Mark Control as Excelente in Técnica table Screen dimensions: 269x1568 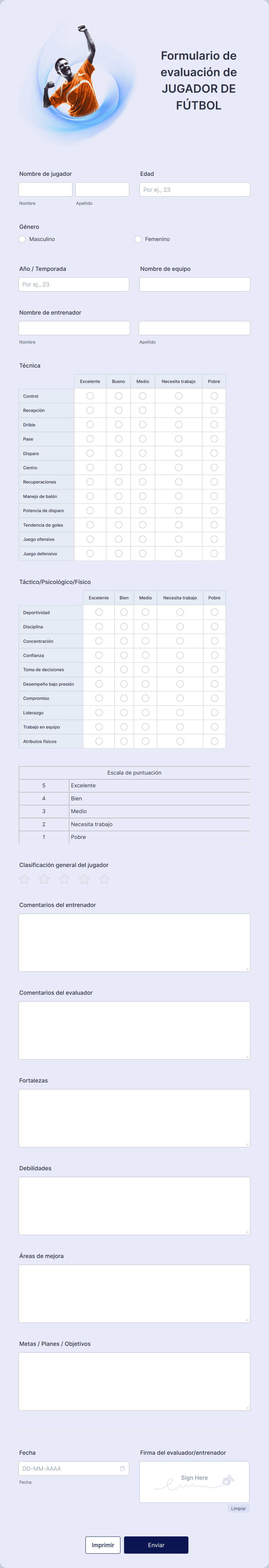click(90, 396)
